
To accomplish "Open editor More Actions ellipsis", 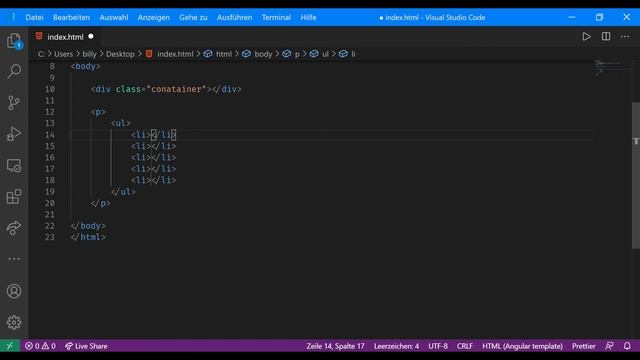I will [625, 37].
